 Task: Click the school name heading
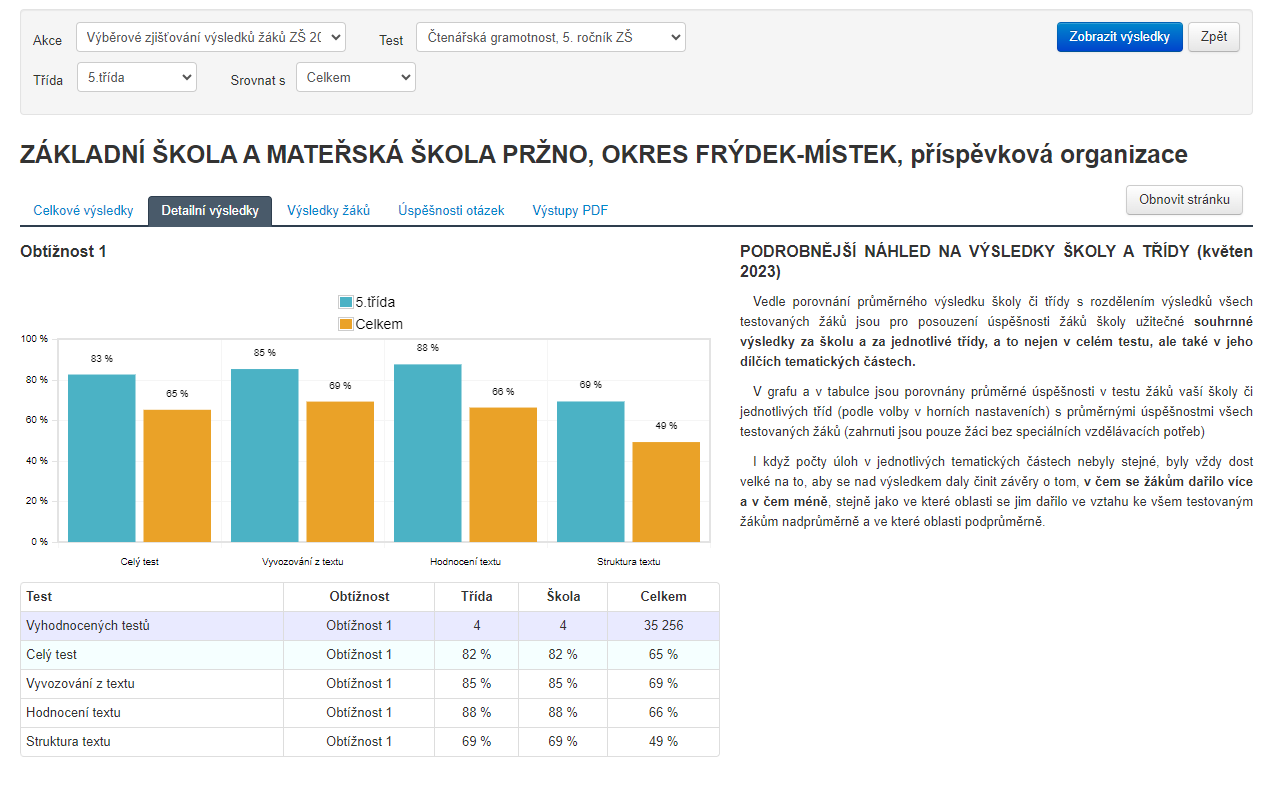pyautogui.click(x=604, y=154)
